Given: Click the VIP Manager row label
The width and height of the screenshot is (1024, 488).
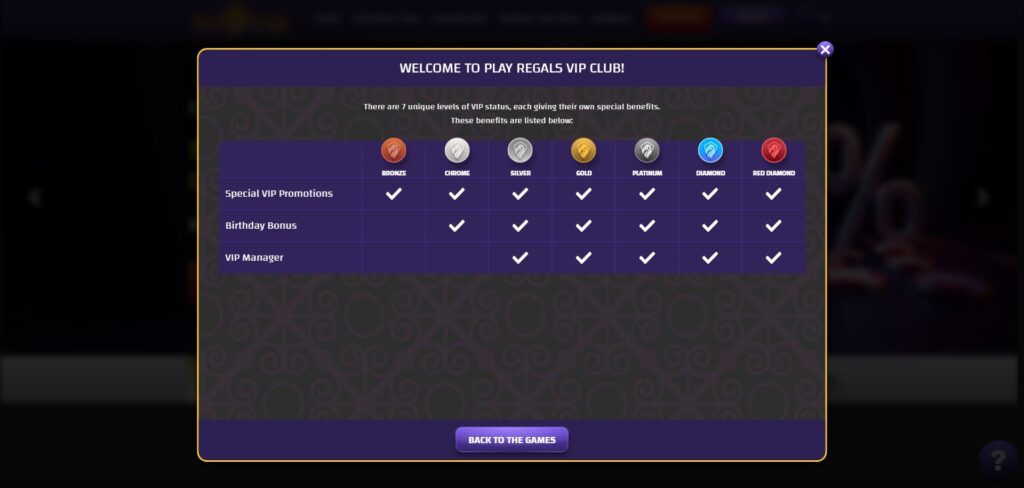Looking at the screenshot, I should (254, 258).
